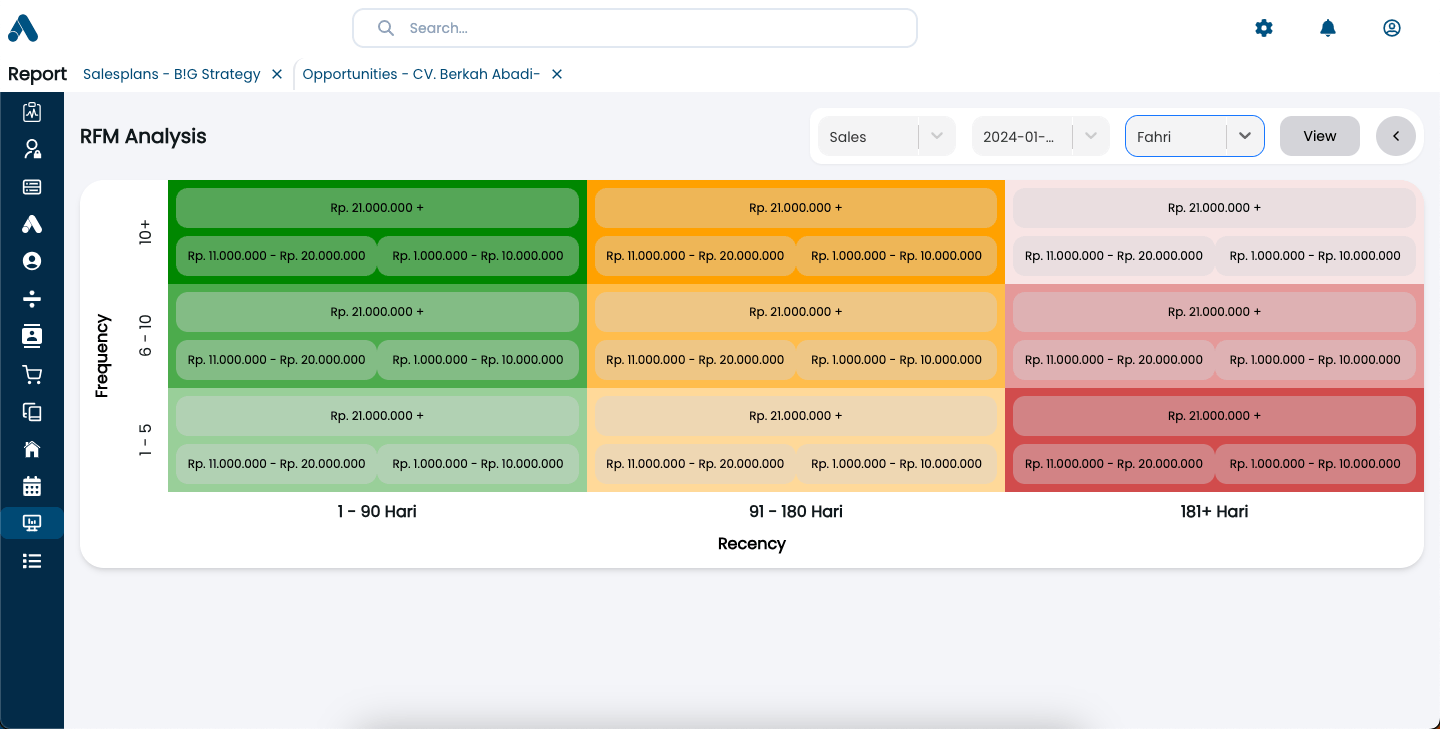Open the user profile icon in header

tap(1392, 28)
